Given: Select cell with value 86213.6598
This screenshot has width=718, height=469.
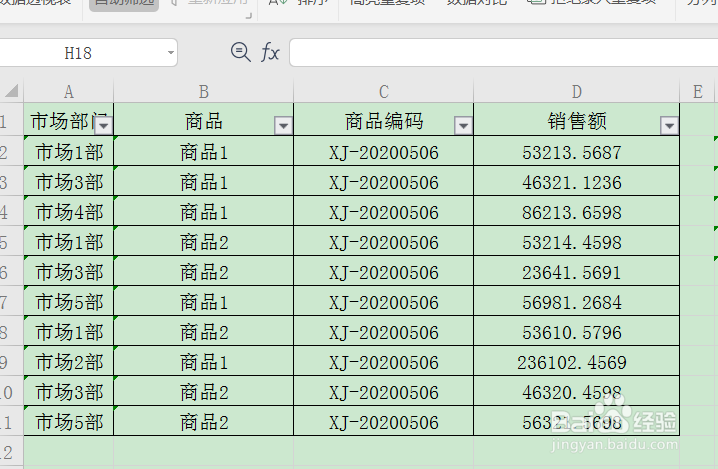Looking at the screenshot, I should (x=577, y=211).
